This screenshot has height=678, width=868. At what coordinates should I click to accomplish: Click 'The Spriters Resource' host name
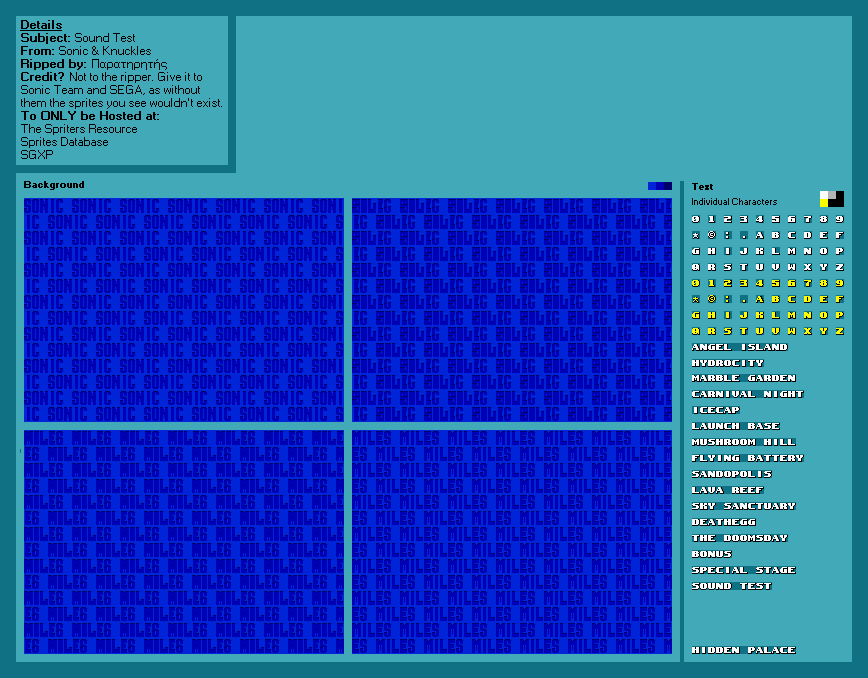click(x=79, y=129)
